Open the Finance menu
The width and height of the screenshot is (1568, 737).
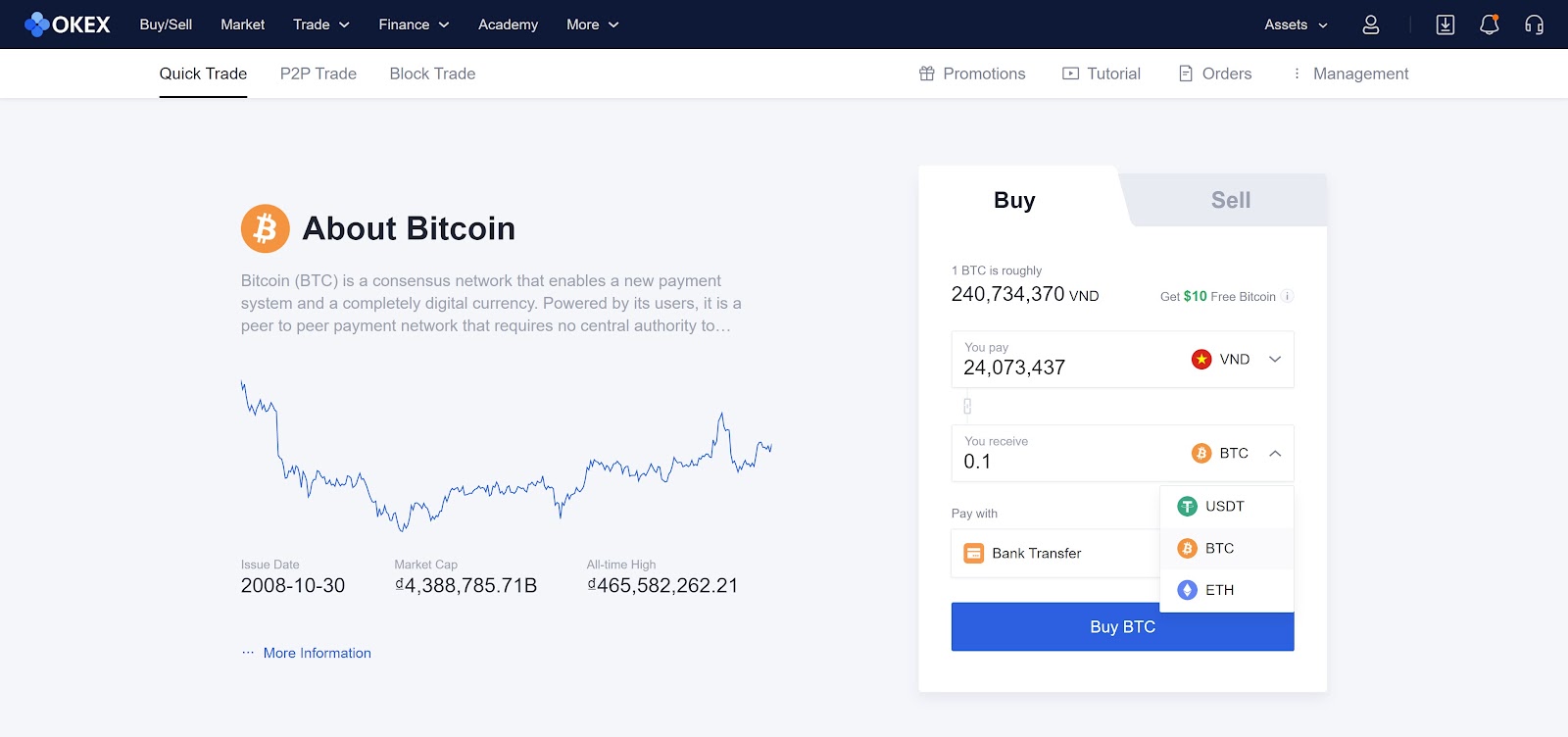[414, 25]
